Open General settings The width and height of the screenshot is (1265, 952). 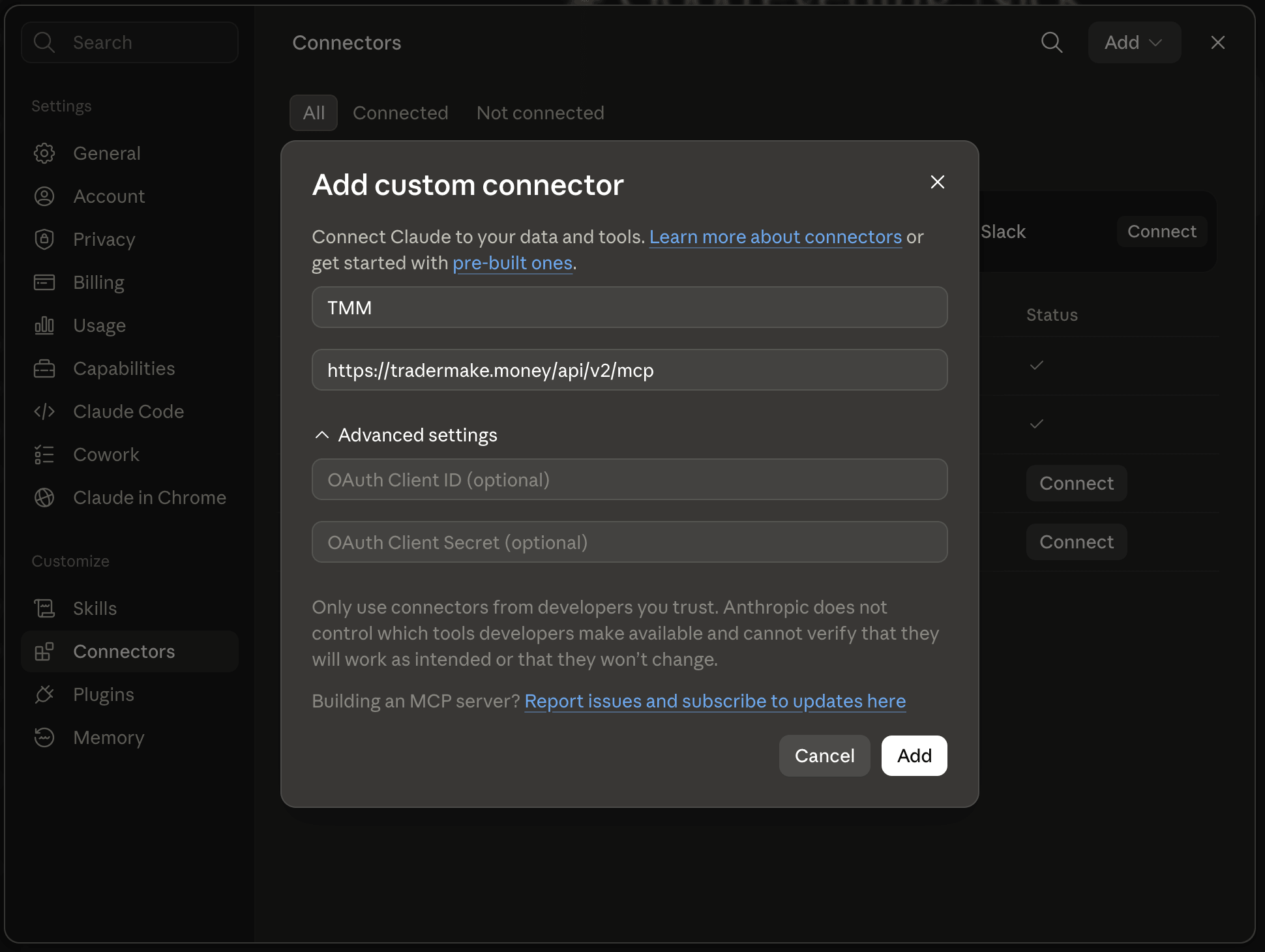click(x=130, y=153)
